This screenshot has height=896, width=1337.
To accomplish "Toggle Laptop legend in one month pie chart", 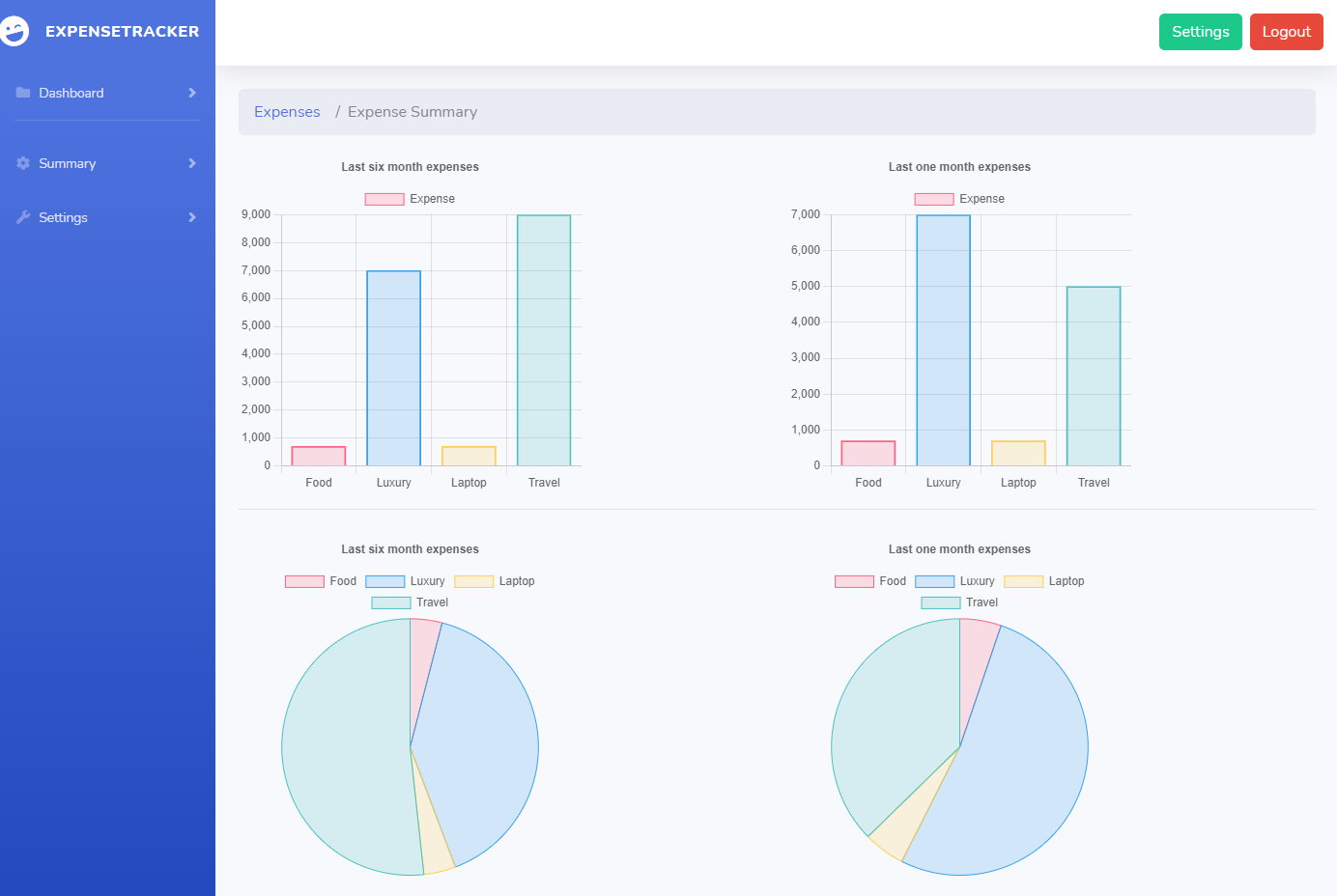I will click(1044, 581).
